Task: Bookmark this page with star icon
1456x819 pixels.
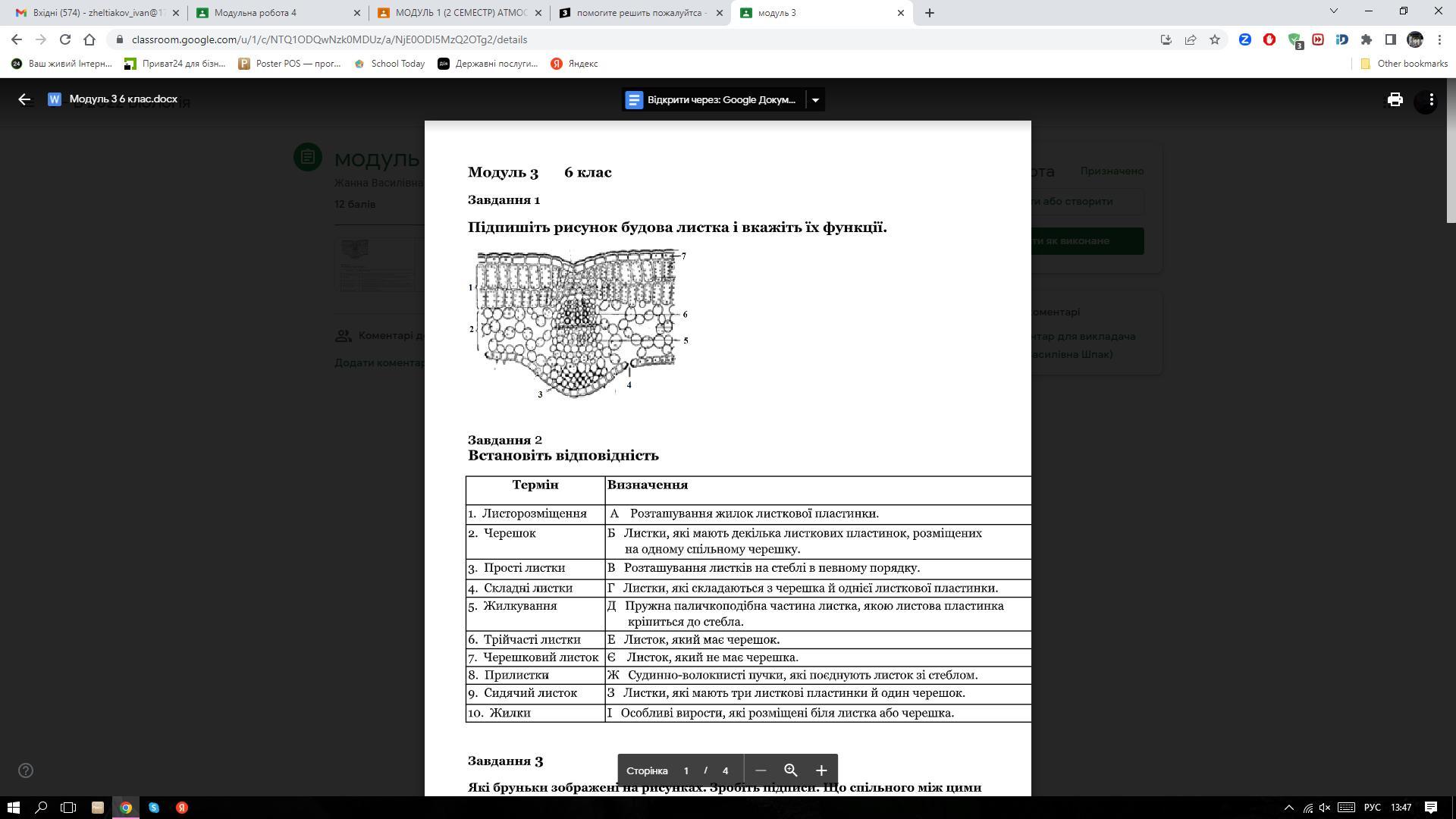Action: [x=1215, y=39]
